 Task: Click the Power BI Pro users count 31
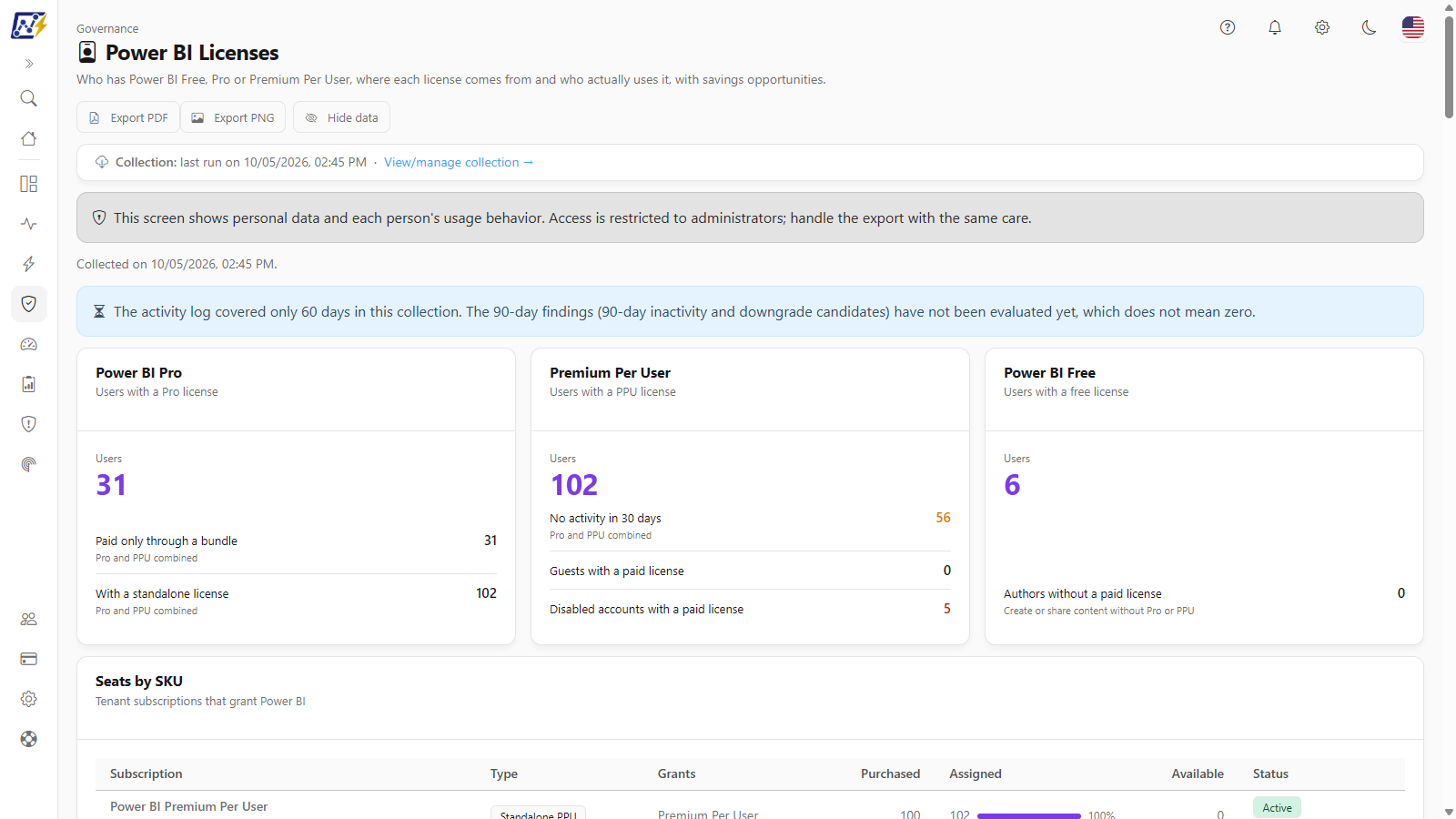click(x=111, y=485)
